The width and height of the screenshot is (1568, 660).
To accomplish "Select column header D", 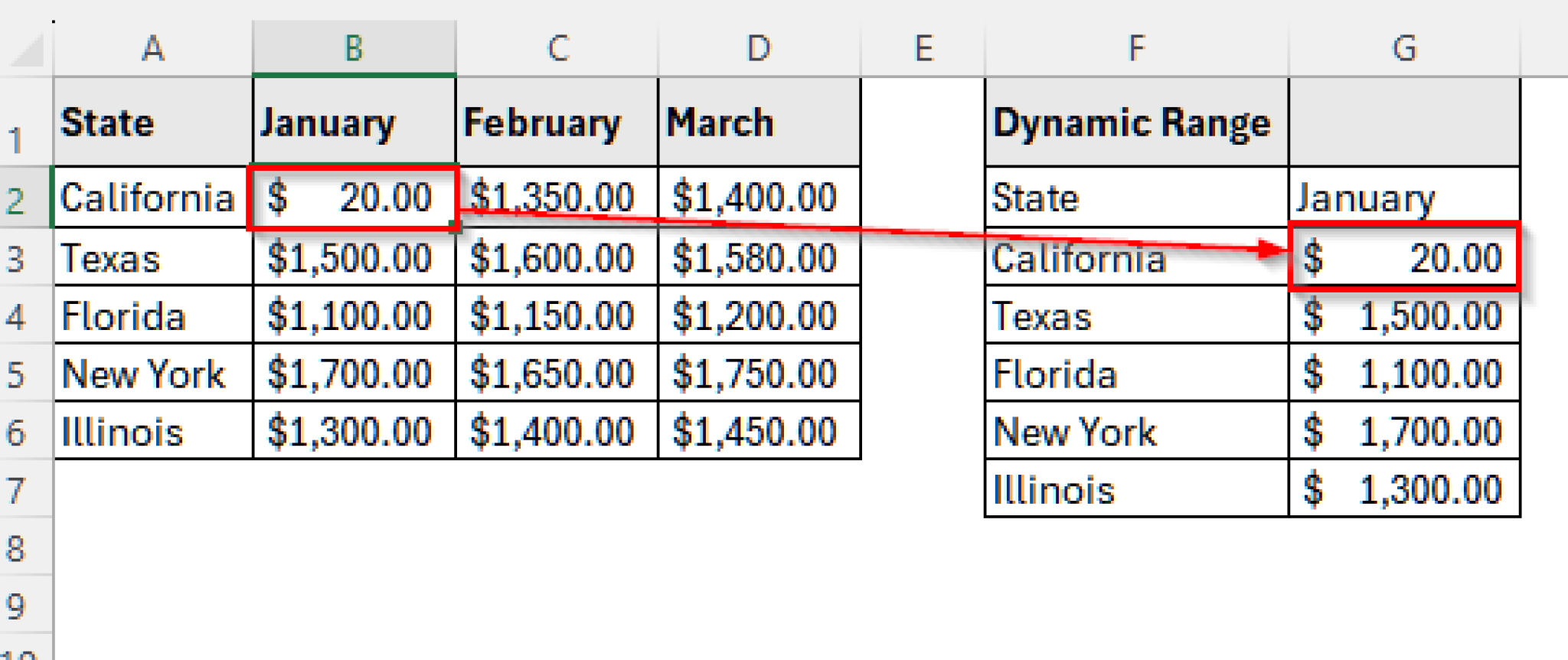I will point(758,48).
